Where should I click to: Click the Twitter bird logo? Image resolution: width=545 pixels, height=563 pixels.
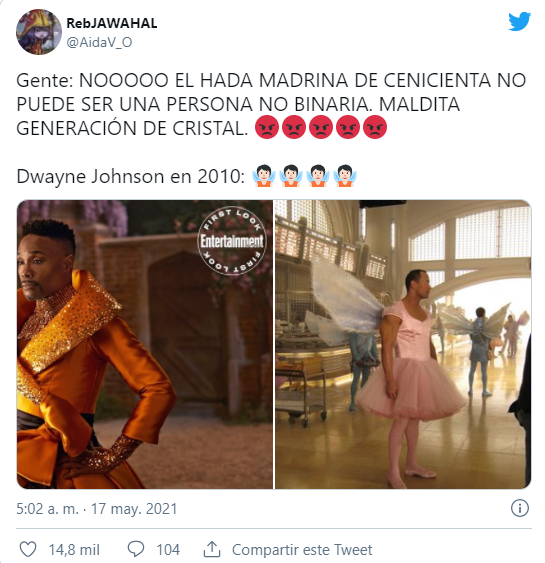pos(519,22)
